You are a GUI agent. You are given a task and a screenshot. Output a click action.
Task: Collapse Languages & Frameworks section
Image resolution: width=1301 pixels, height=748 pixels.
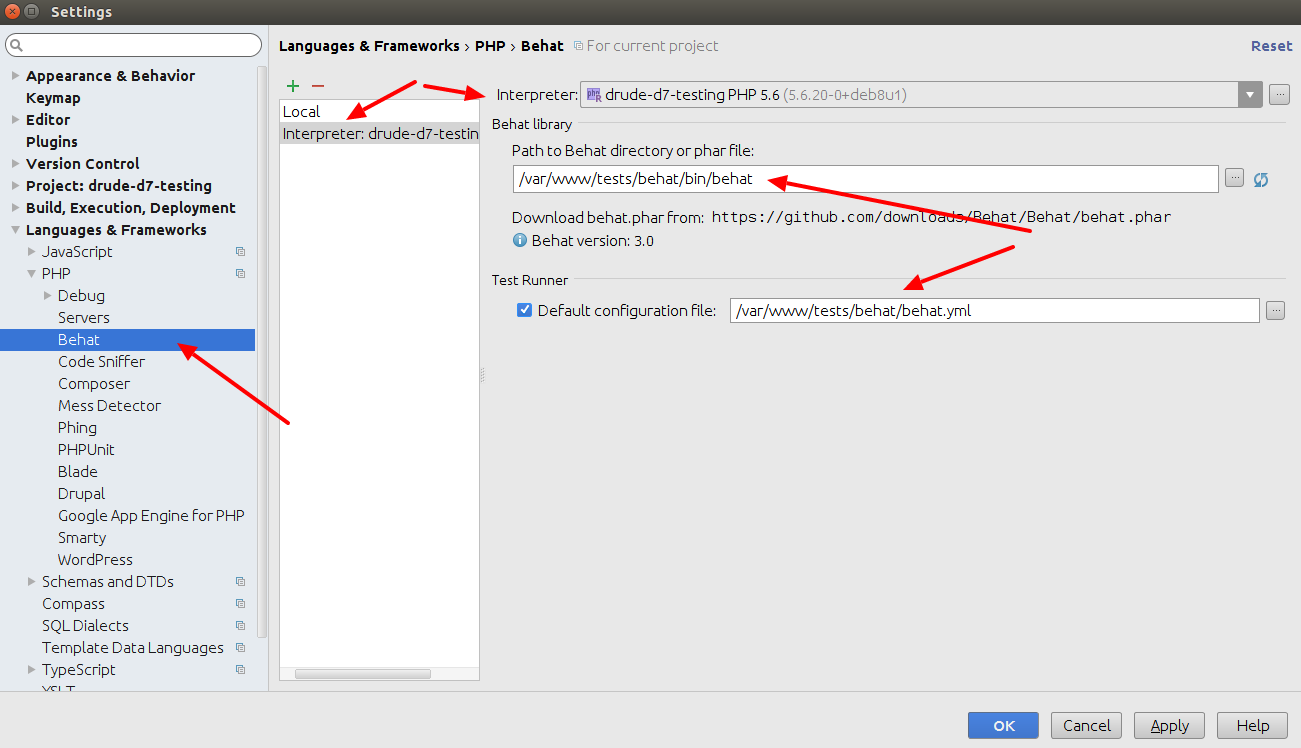click(15, 230)
